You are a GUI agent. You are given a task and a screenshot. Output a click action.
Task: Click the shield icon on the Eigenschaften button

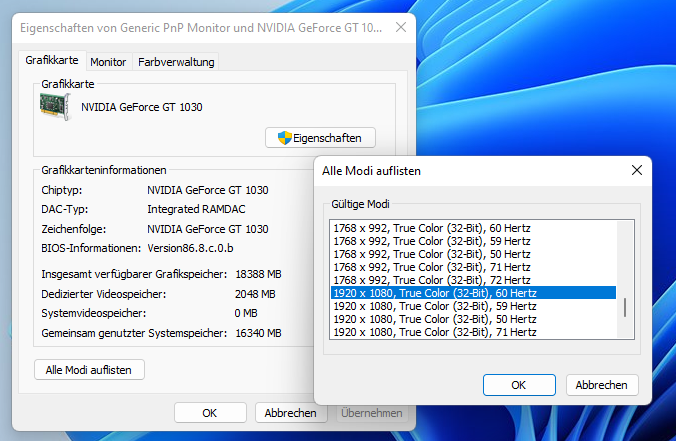click(x=285, y=138)
